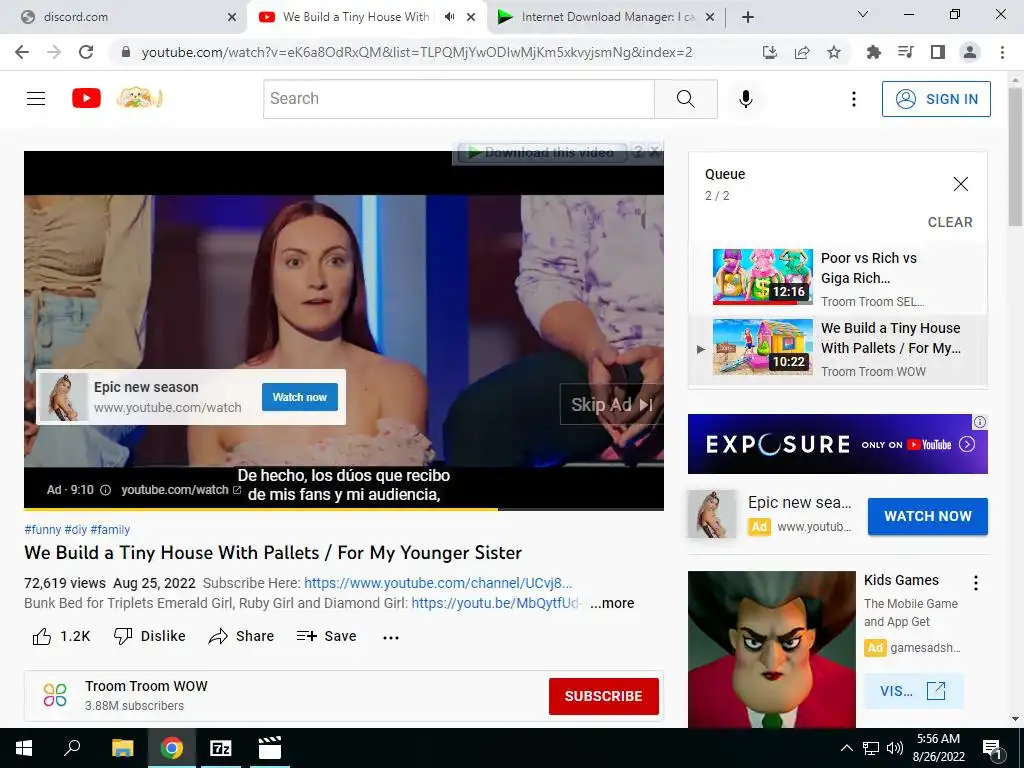1024x768 pixels.
Task: Switch to Internet Download Manager tab
Action: tap(604, 17)
